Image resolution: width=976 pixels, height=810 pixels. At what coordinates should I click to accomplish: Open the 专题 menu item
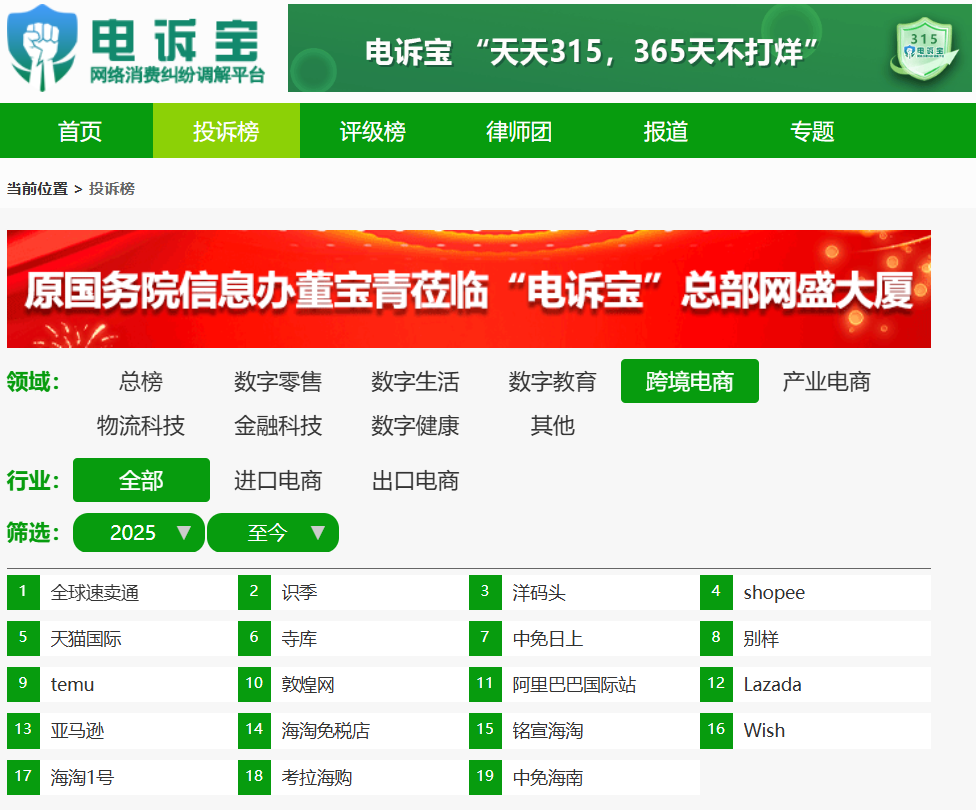811,131
